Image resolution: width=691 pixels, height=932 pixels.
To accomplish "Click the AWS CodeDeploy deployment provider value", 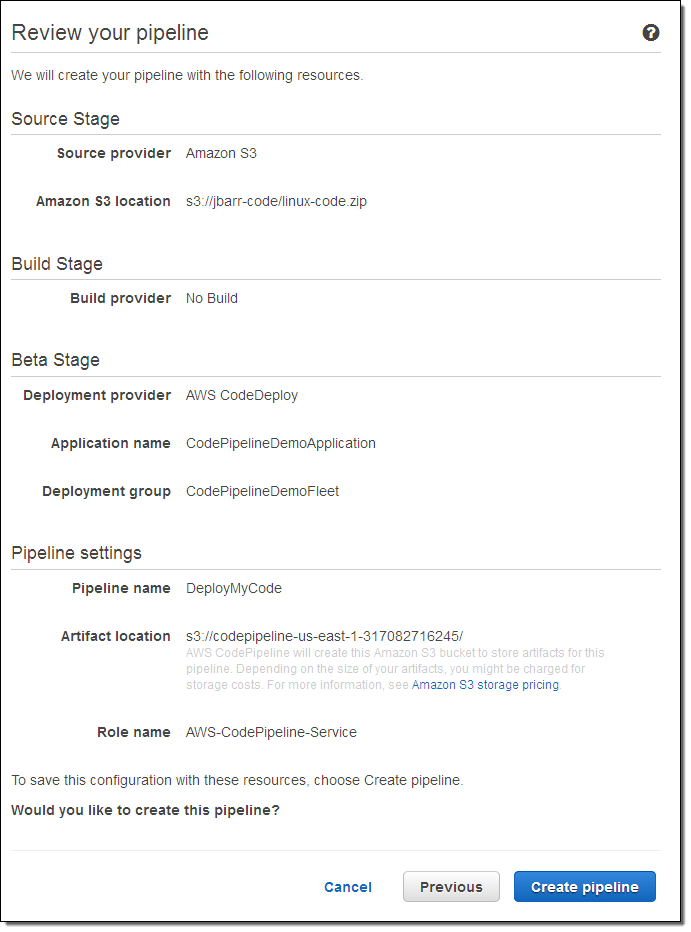I will [x=242, y=395].
